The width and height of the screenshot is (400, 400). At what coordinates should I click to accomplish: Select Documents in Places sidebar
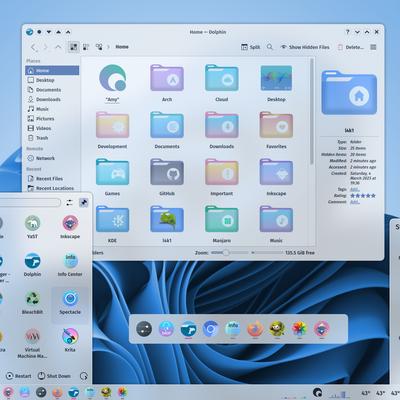point(52,90)
